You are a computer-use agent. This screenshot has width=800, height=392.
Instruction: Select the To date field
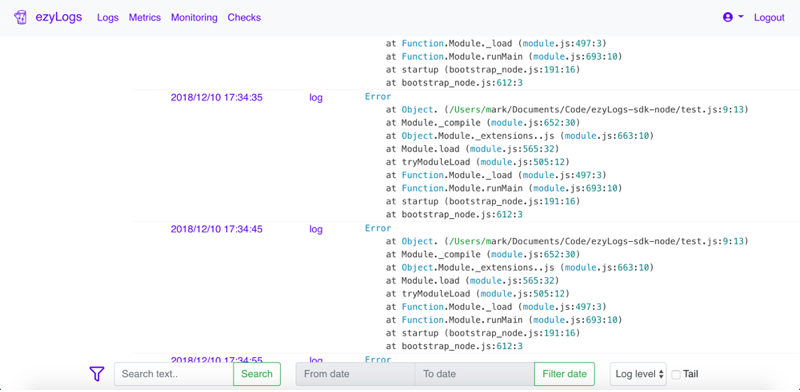click(474, 374)
